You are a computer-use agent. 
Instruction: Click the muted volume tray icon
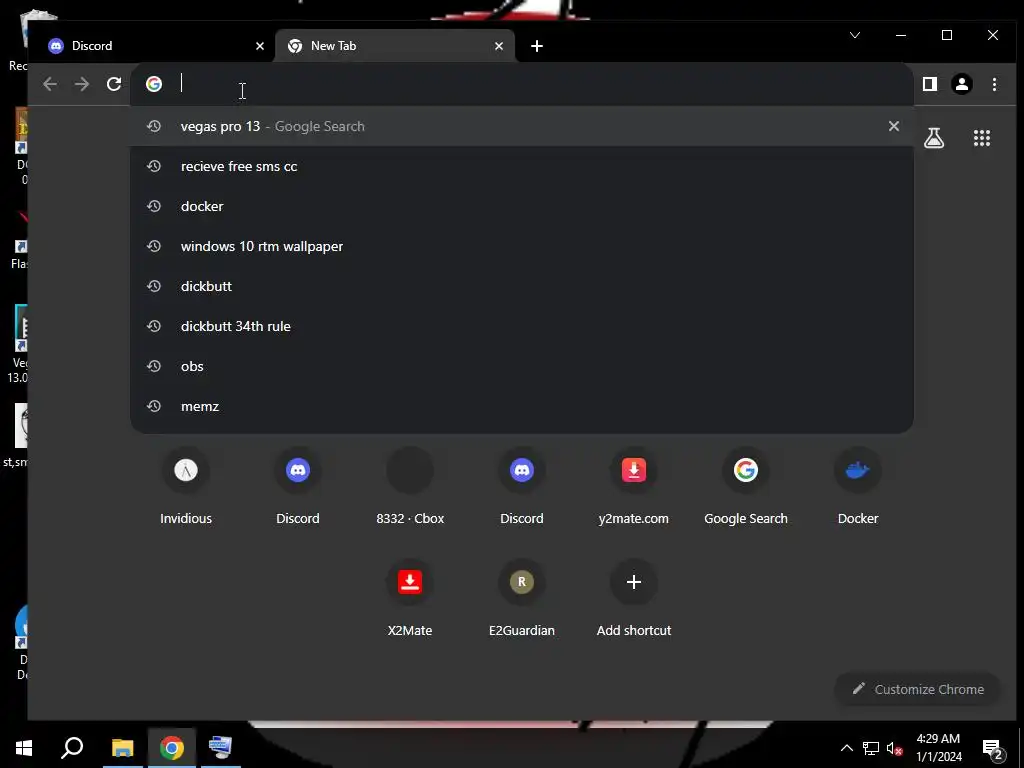(894, 748)
